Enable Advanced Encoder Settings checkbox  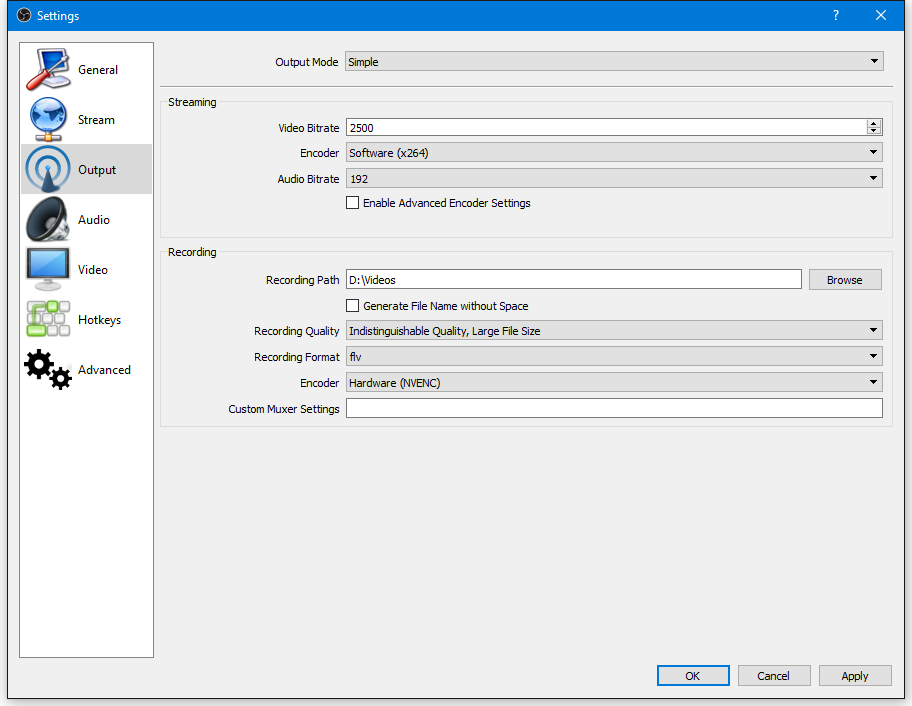tap(352, 202)
